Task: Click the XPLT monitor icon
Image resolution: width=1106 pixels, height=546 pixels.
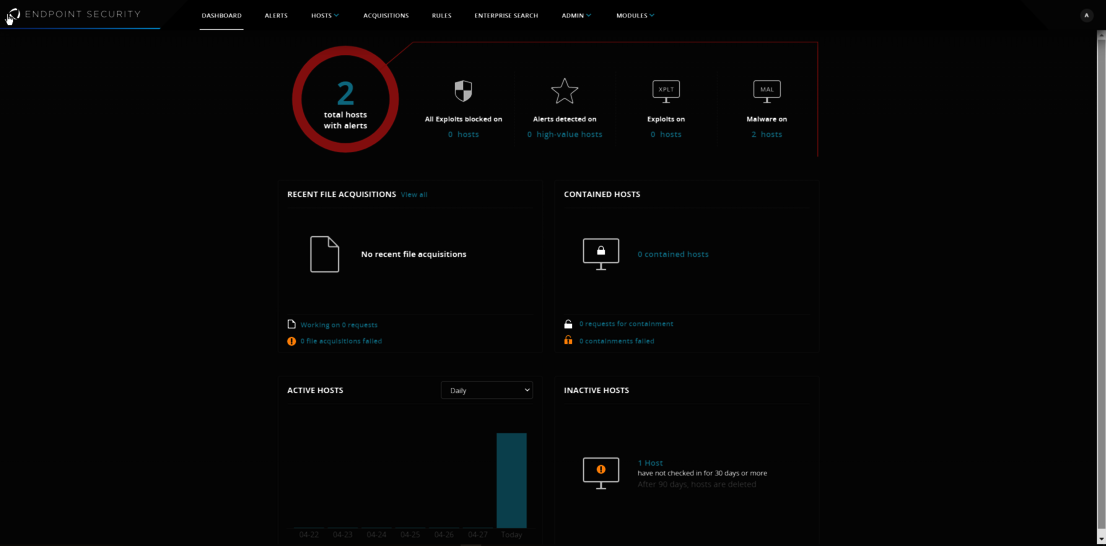Action: [666, 91]
